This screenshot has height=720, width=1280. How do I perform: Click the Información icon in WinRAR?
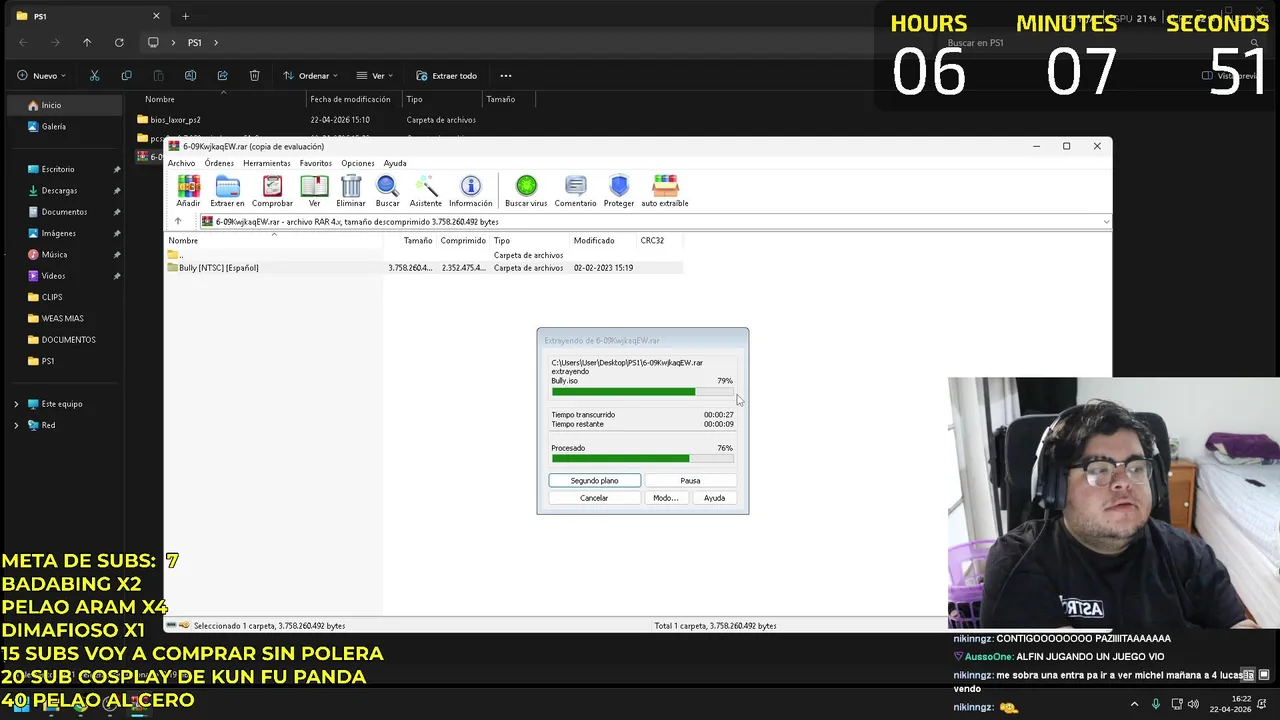(470, 191)
